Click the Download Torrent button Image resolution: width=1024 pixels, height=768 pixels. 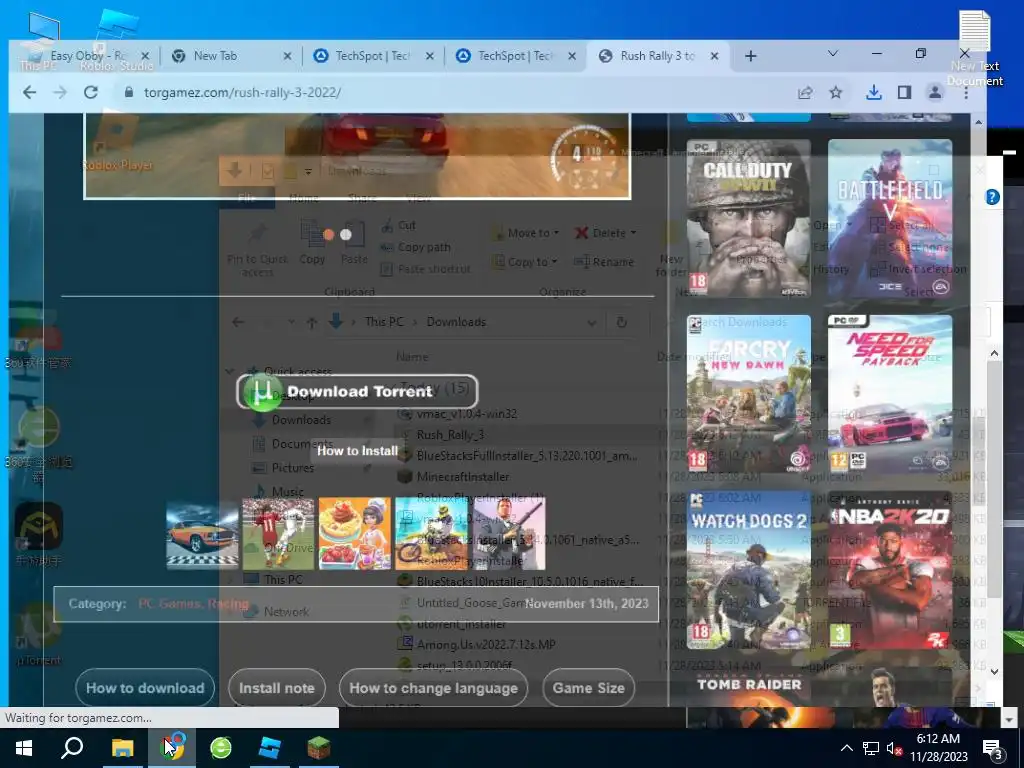pos(357,392)
